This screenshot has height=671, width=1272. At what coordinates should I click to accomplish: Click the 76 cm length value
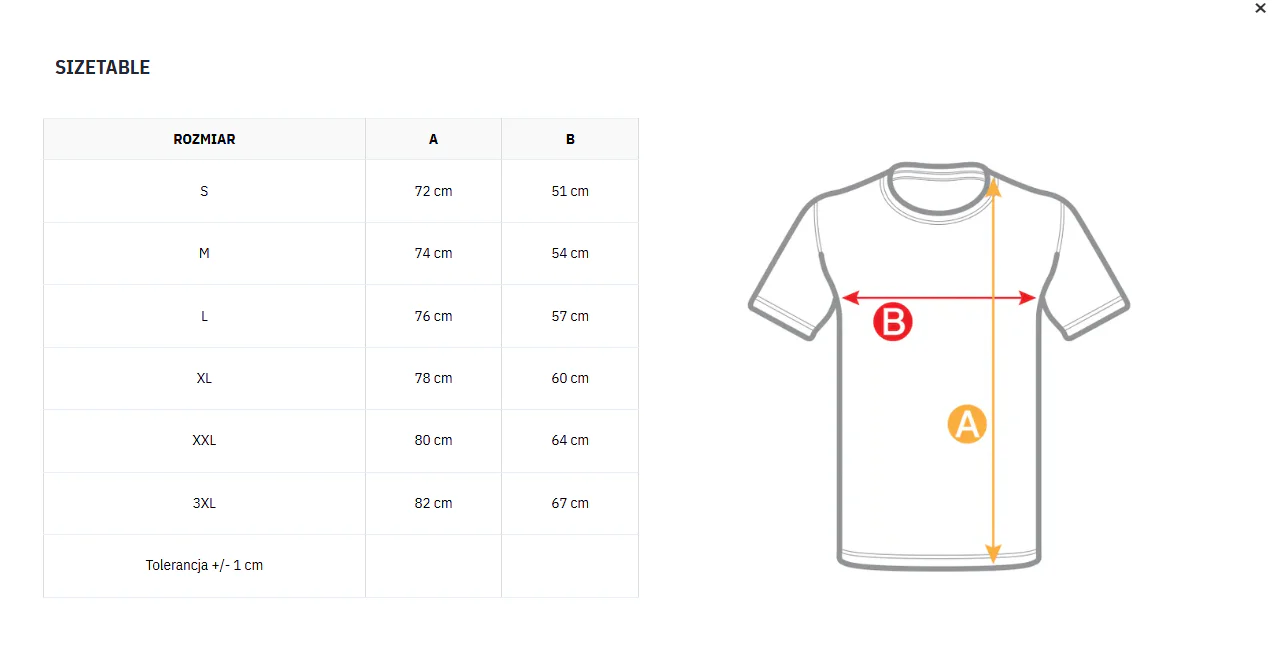tap(433, 316)
